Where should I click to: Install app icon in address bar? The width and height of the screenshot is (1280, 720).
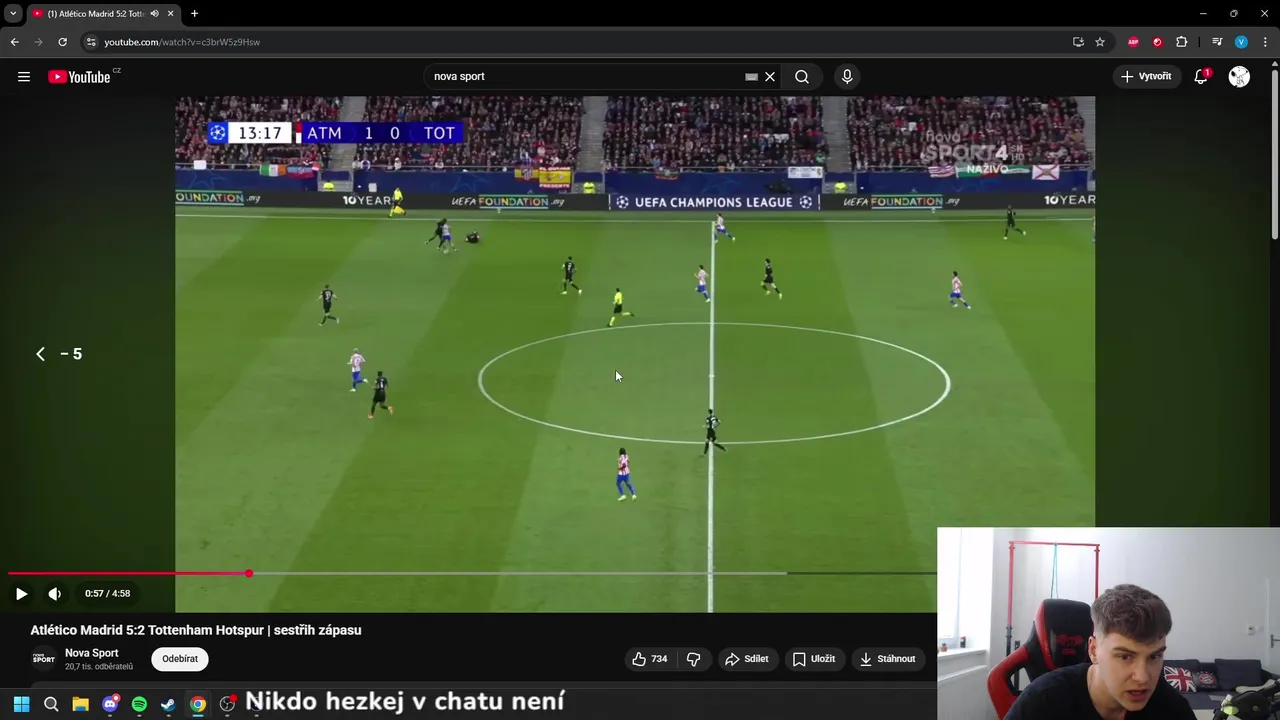pyautogui.click(x=1078, y=42)
